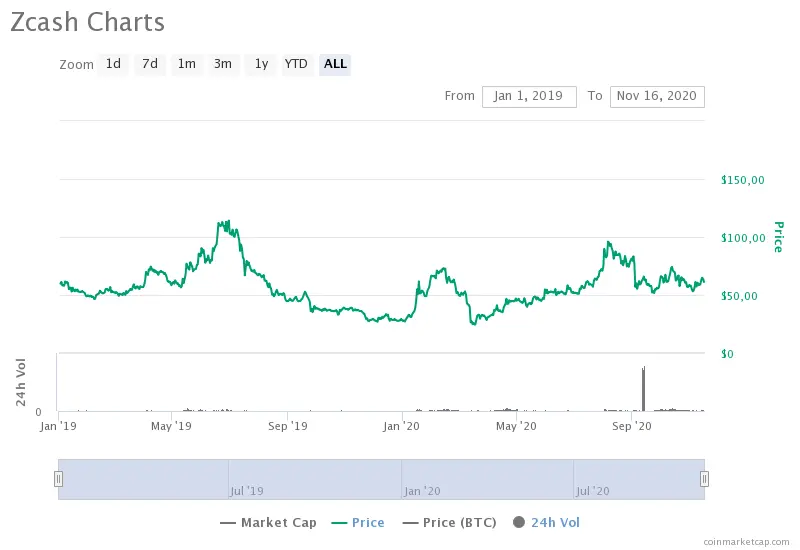This screenshot has width=800, height=550.
Task: Click the 24h Vol axis title
Action: tap(20, 382)
